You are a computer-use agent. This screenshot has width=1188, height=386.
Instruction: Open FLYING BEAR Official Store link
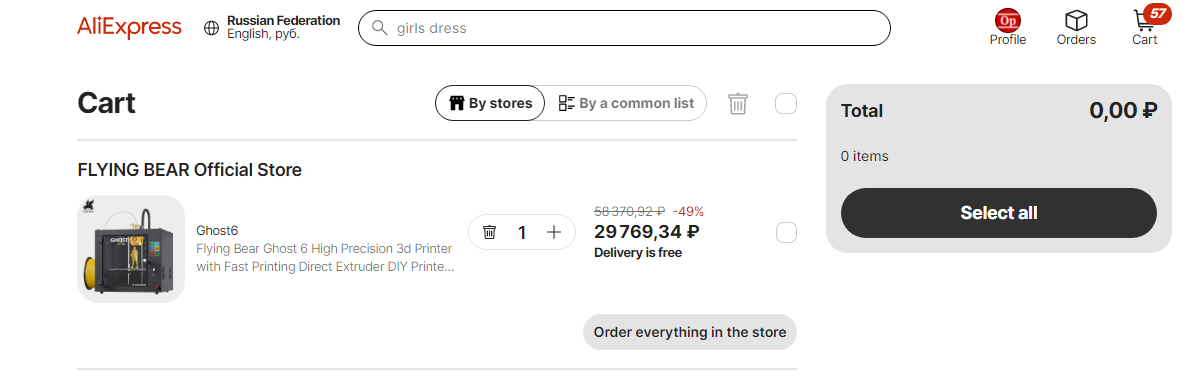[189, 170]
